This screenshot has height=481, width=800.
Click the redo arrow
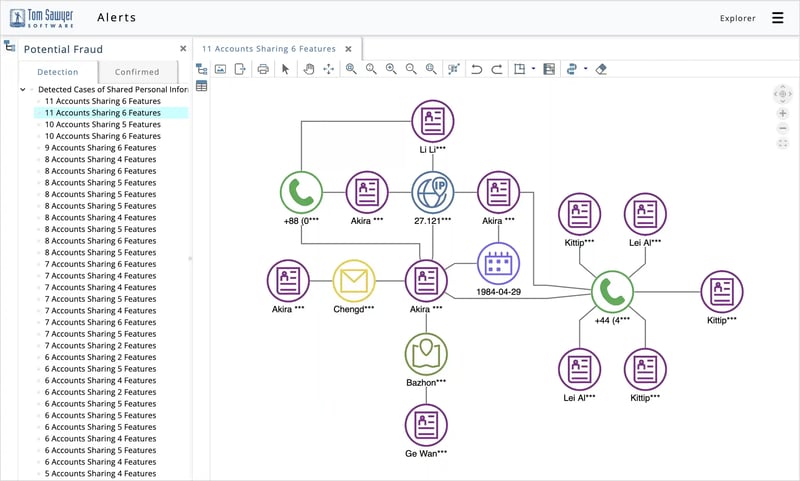click(x=496, y=69)
